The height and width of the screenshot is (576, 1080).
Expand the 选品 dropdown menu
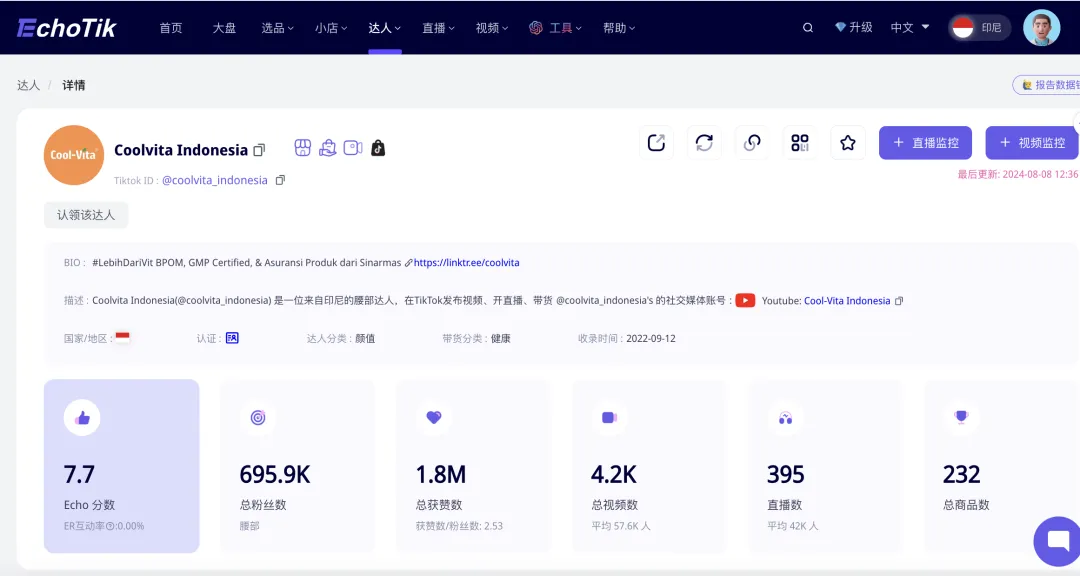click(277, 28)
